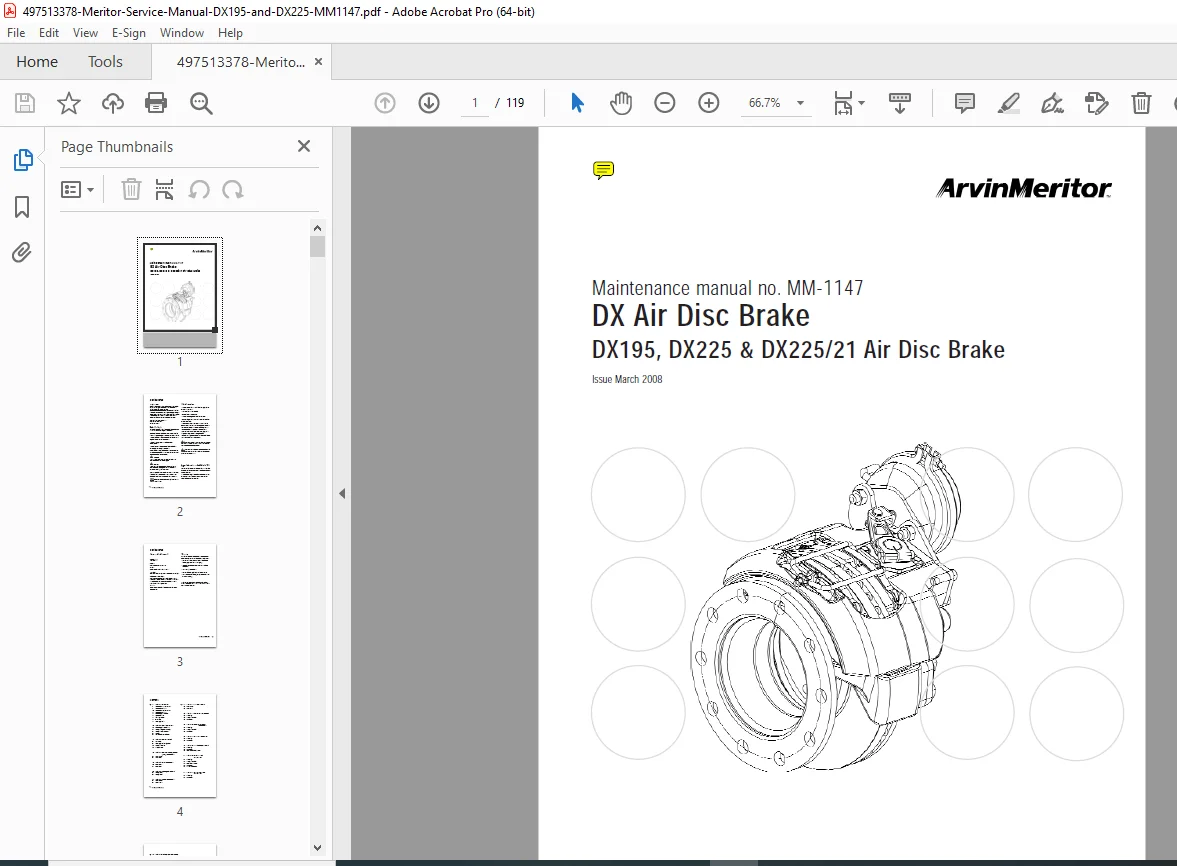
Task: Open the Attachments paperclip panel
Action: pos(22,252)
